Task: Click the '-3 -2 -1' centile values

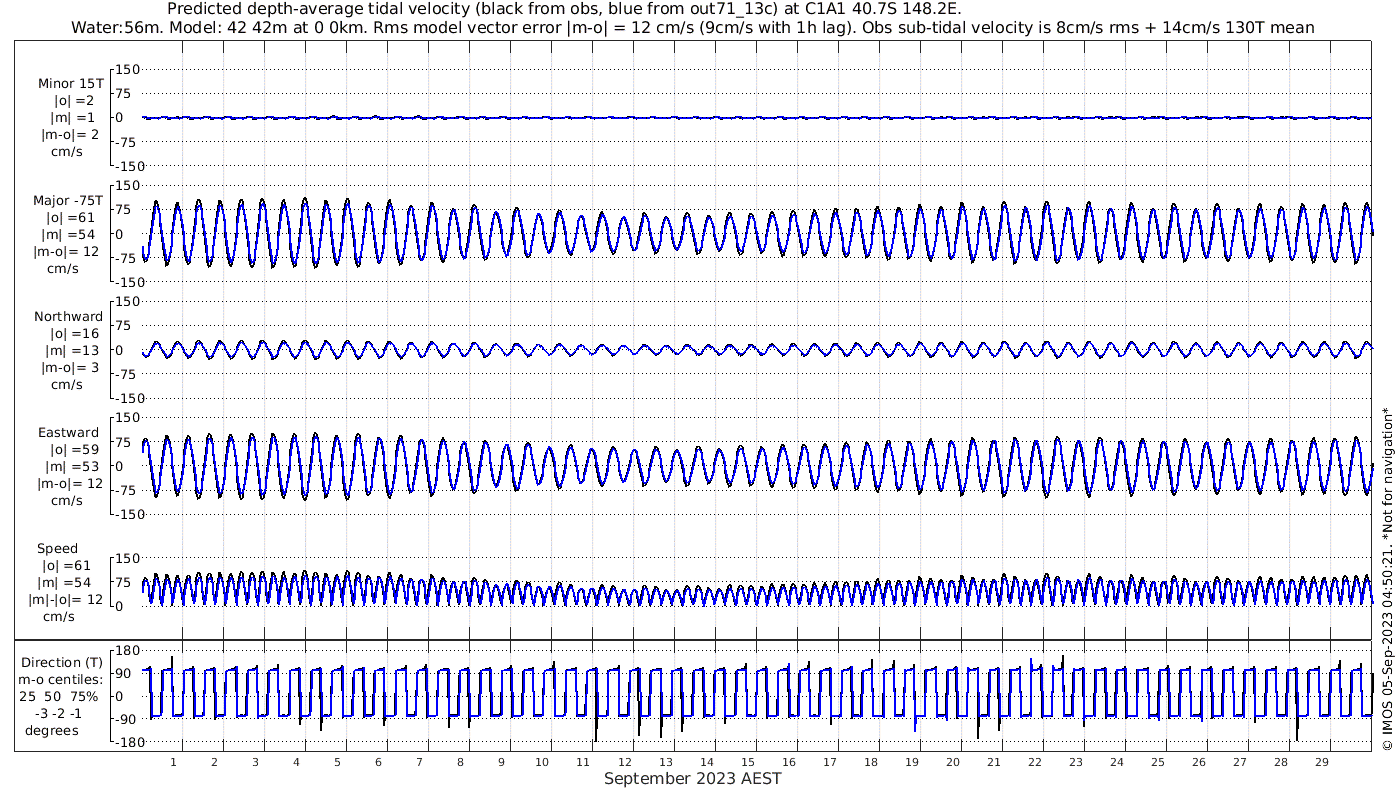Action: click(57, 713)
